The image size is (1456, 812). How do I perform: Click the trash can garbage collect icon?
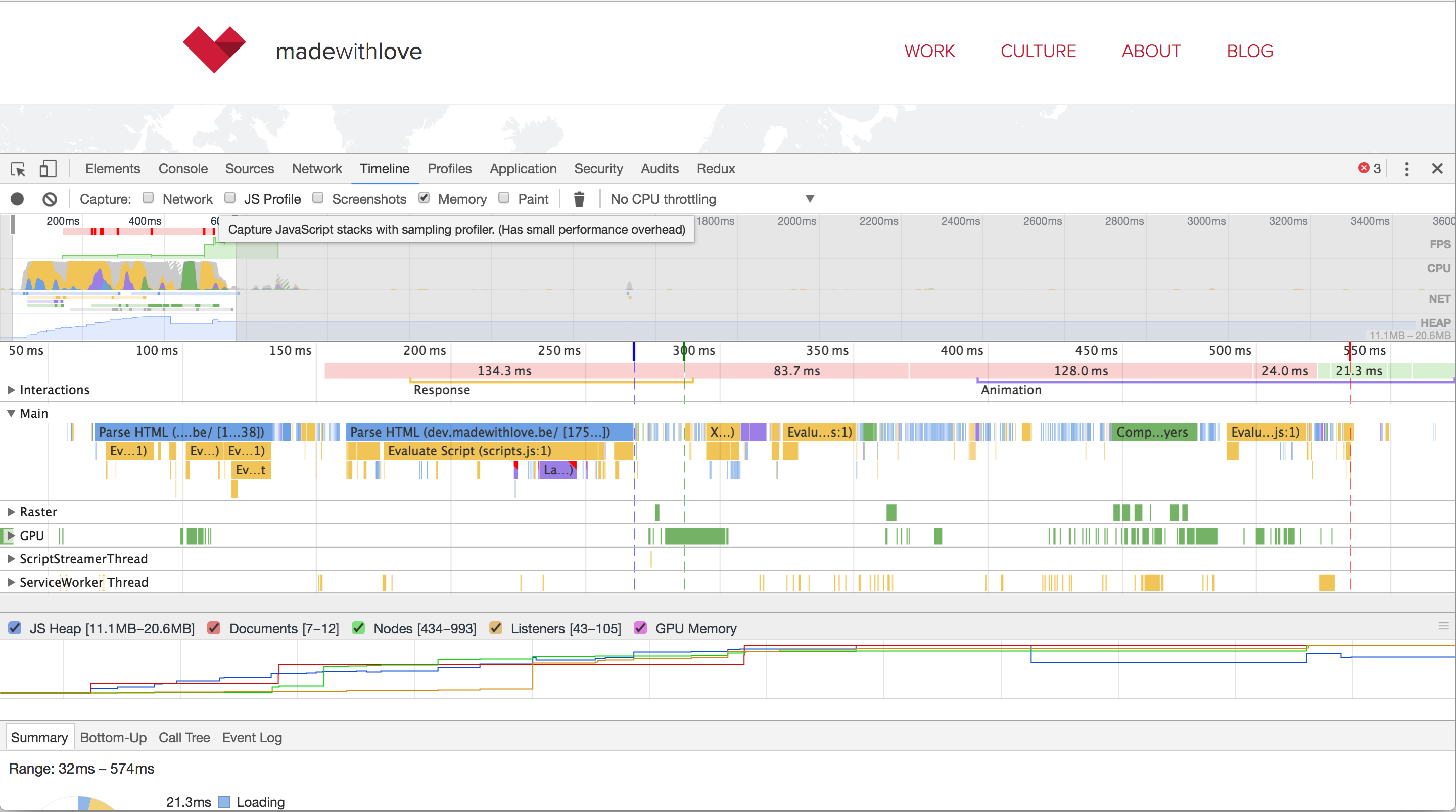click(579, 199)
